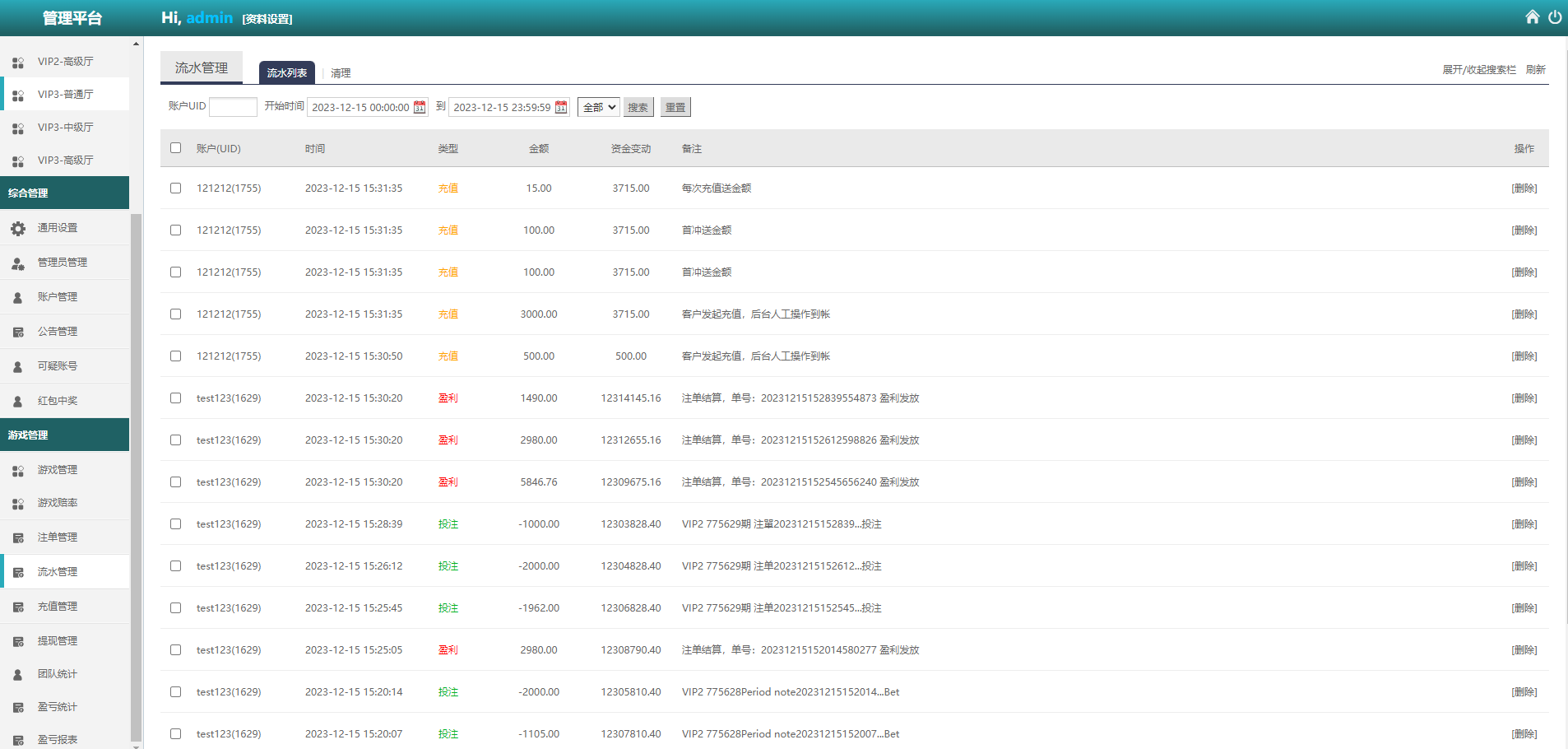Click 展开/收起搜索栏 to toggle search bar
The image size is (1568, 749).
click(x=1478, y=69)
